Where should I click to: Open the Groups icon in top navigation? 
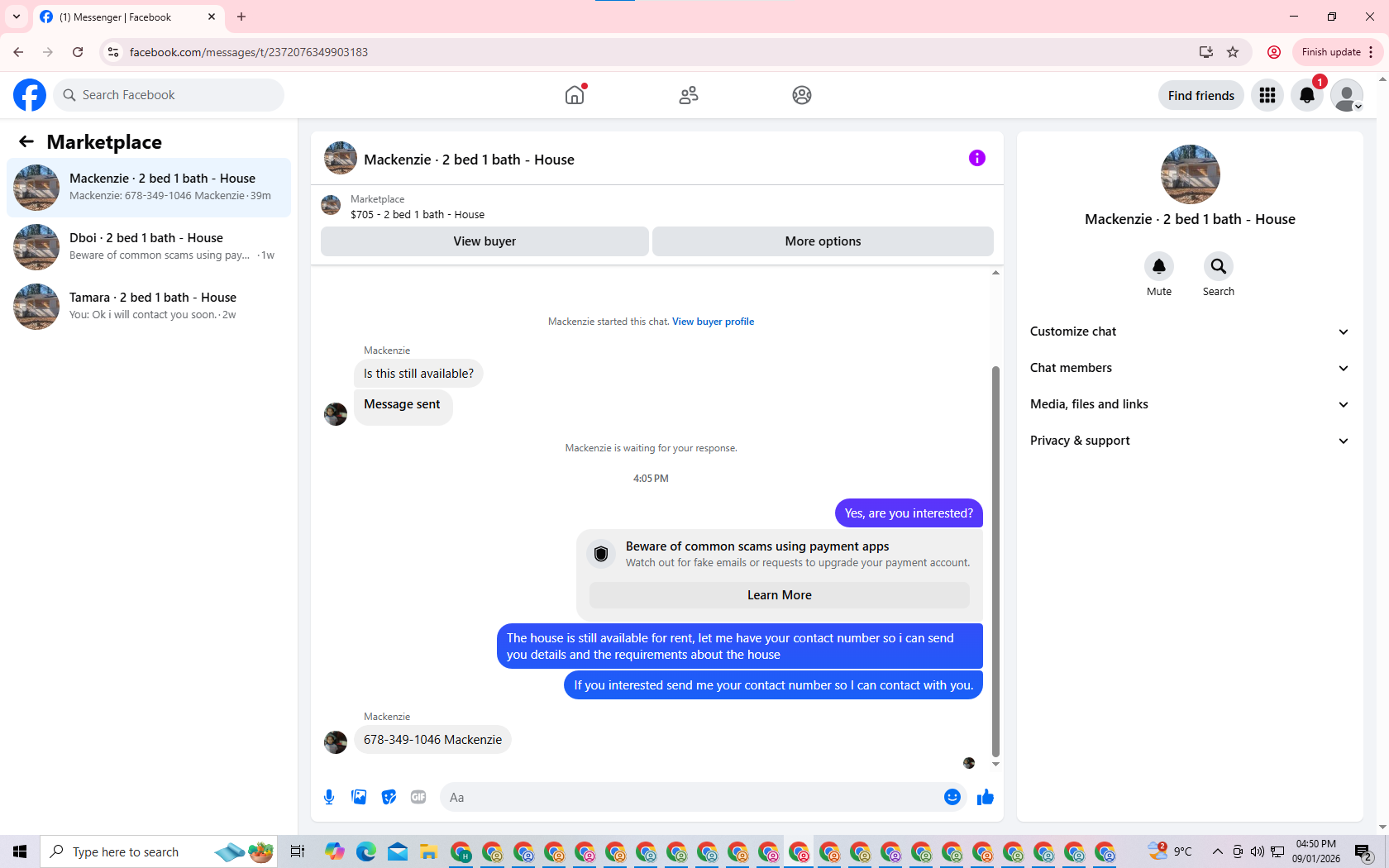[x=802, y=95]
